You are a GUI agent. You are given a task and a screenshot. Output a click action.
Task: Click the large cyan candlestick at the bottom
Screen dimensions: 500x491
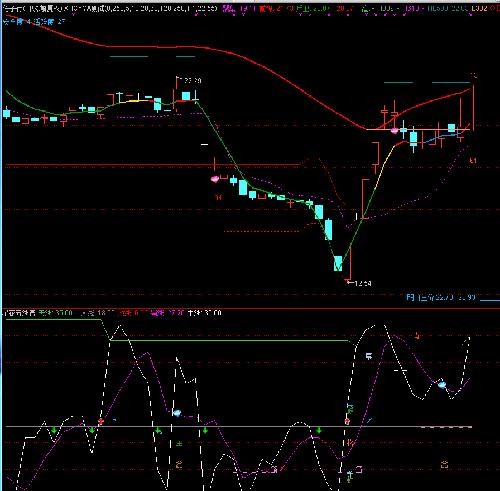pyautogui.click(x=338, y=263)
